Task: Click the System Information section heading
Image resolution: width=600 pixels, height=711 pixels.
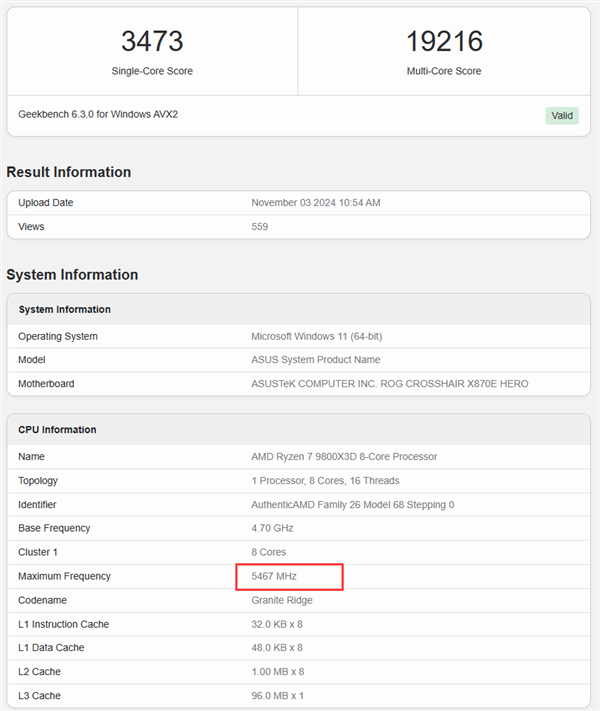Action: pos(72,275)
